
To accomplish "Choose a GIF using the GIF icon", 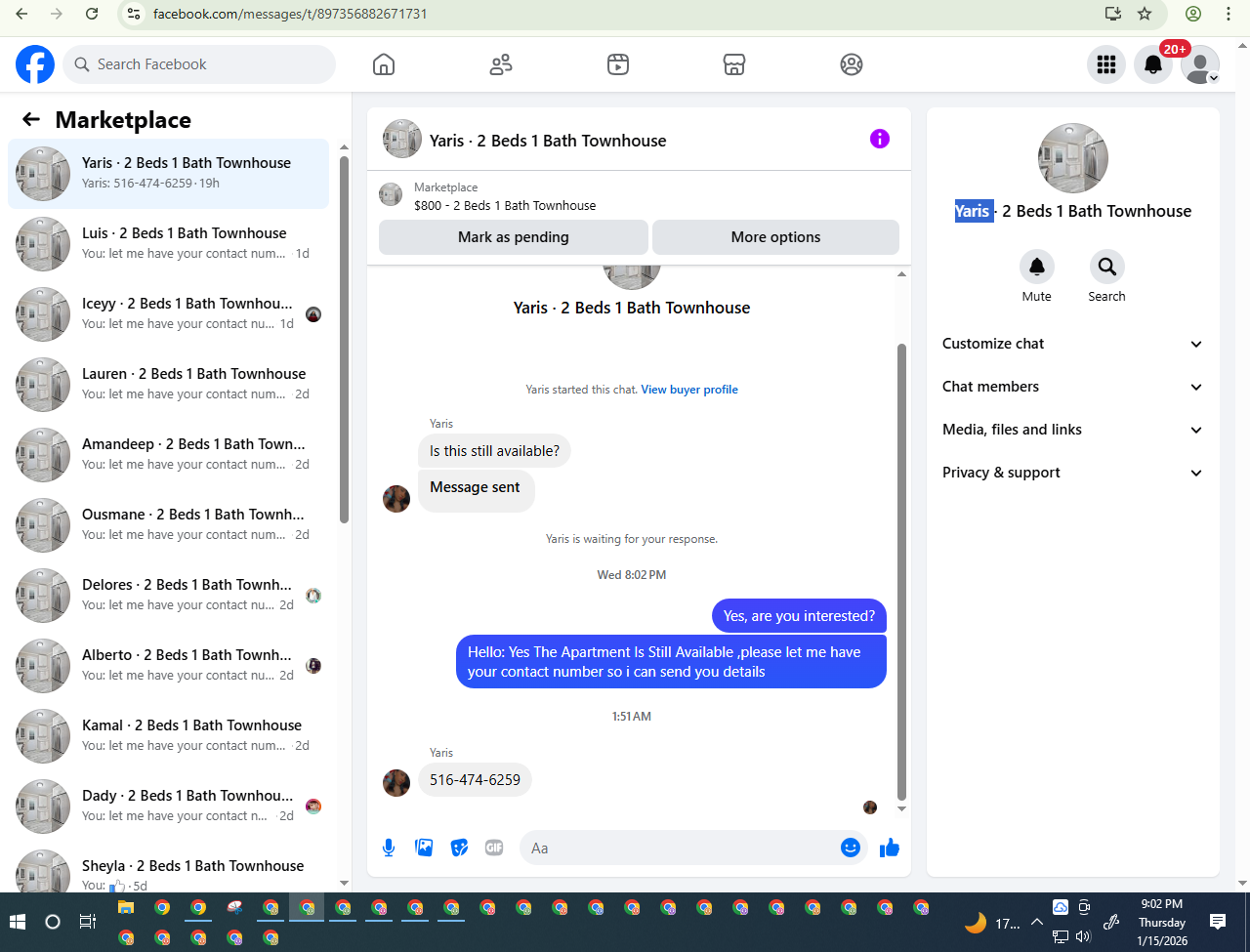I will [x=494, y=848].
